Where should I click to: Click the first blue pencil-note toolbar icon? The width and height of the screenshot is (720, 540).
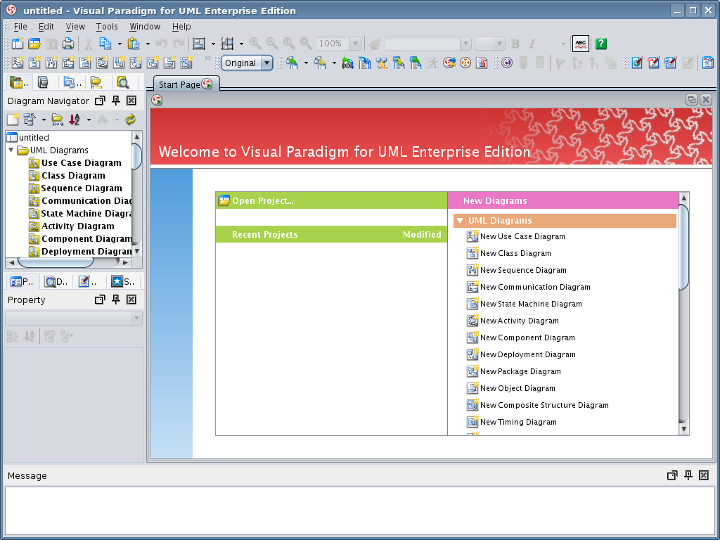tap(637, 62)
